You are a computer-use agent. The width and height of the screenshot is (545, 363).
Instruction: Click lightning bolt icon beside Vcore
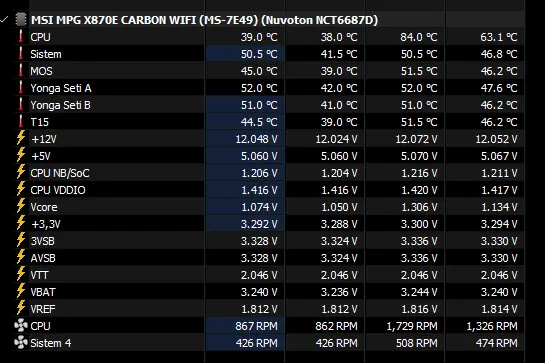pyautogui.click(x=21, y=206)
